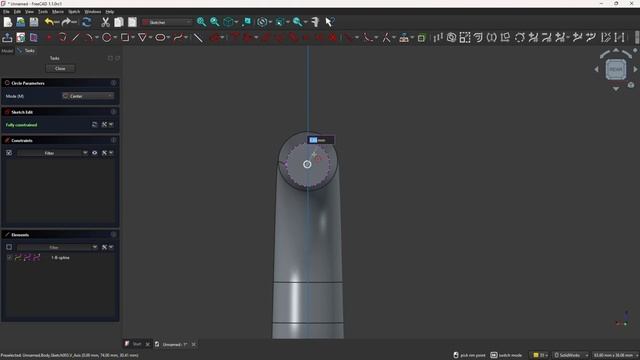The width and height of the screenshot is (640, 360).
Task: Click the auto-update refresh button in Sketch Edit
Action: 95,124
